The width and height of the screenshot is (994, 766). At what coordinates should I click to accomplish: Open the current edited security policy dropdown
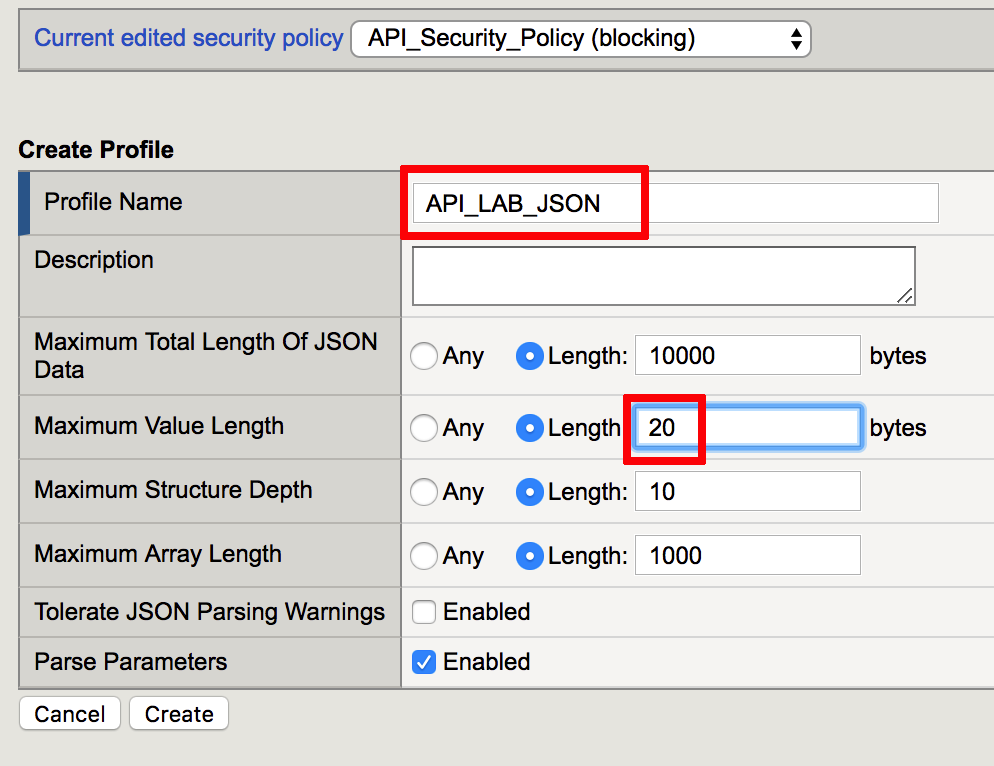(x=581, y=39)
